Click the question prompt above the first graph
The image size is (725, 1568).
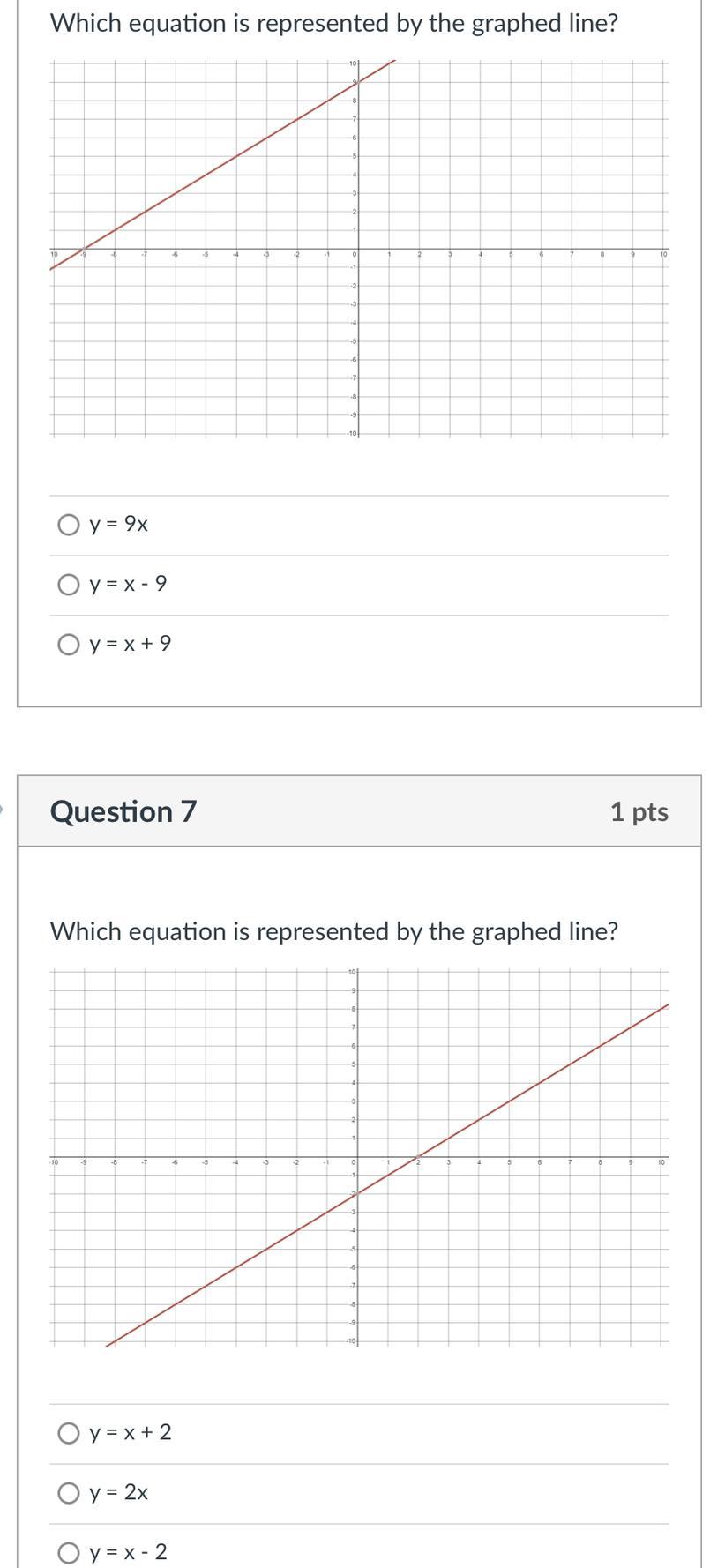coord(333,24)
